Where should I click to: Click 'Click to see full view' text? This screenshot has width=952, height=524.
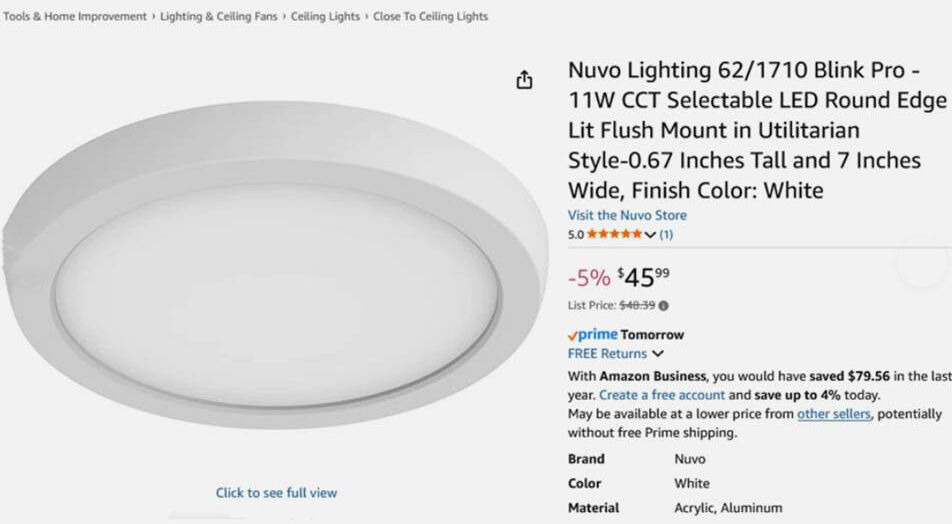(276, 493)
